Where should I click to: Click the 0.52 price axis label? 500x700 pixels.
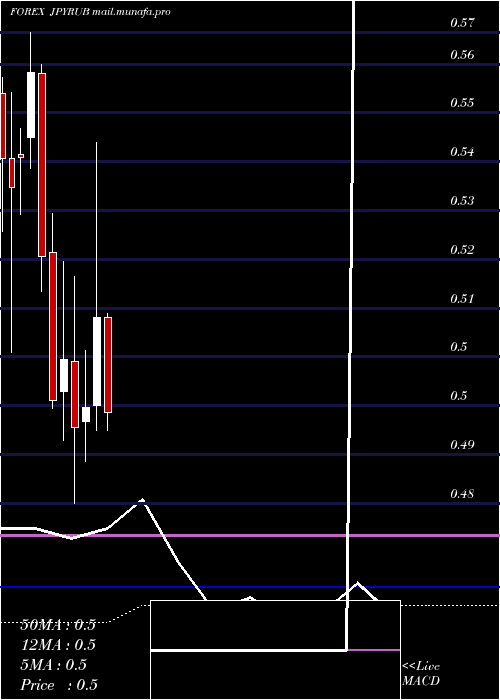(462, 249)
